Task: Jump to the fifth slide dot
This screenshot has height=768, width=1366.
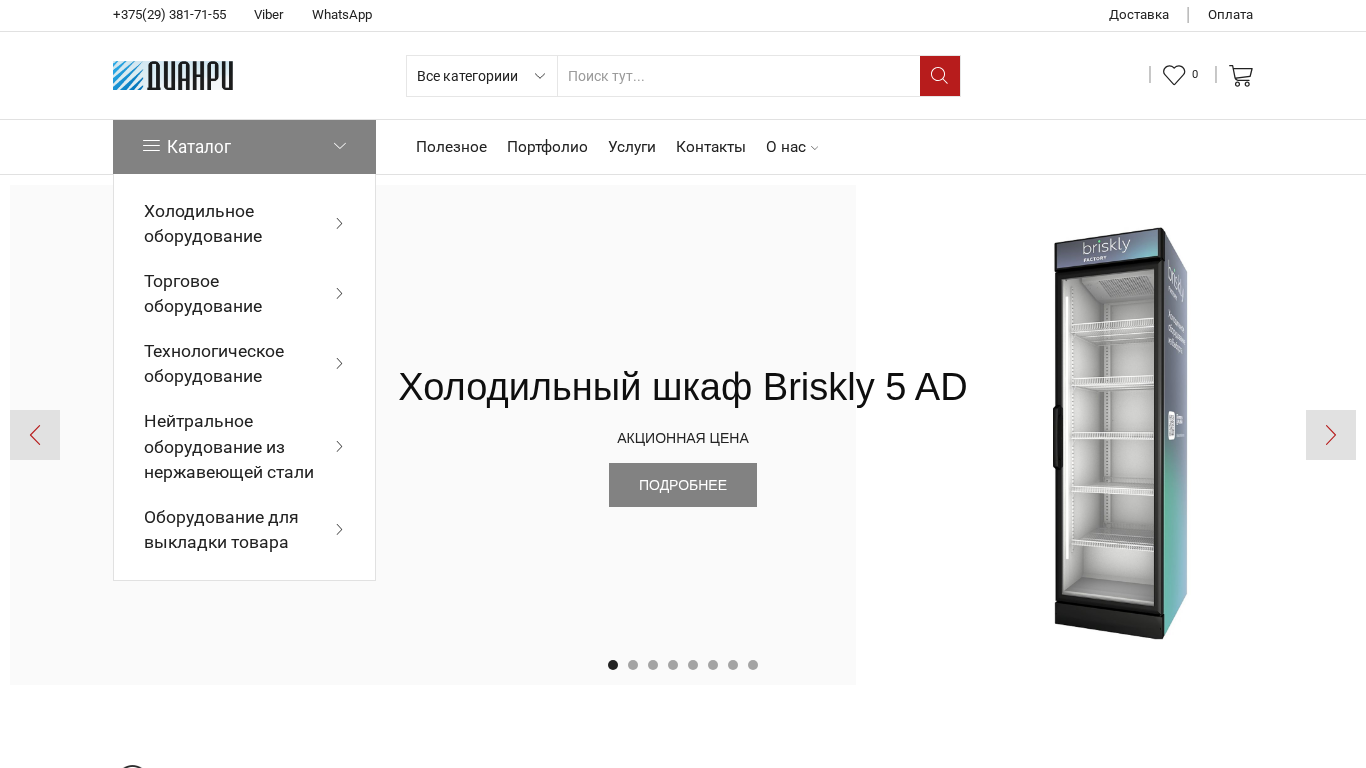Action: (693, 665)
